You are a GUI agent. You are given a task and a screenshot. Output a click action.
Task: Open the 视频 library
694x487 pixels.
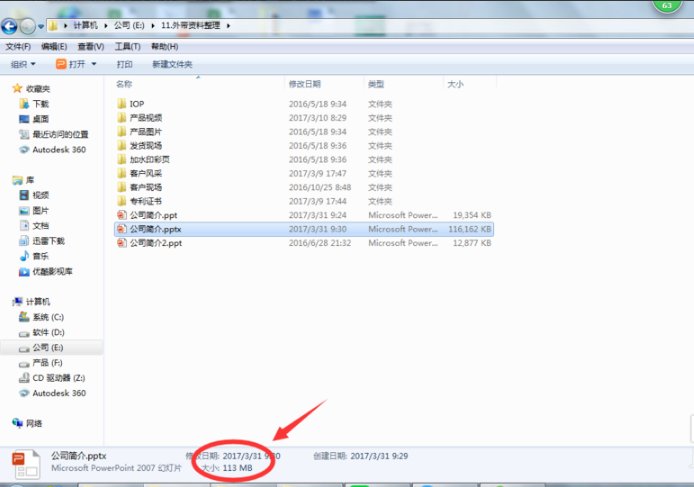(x=40, y=195)
